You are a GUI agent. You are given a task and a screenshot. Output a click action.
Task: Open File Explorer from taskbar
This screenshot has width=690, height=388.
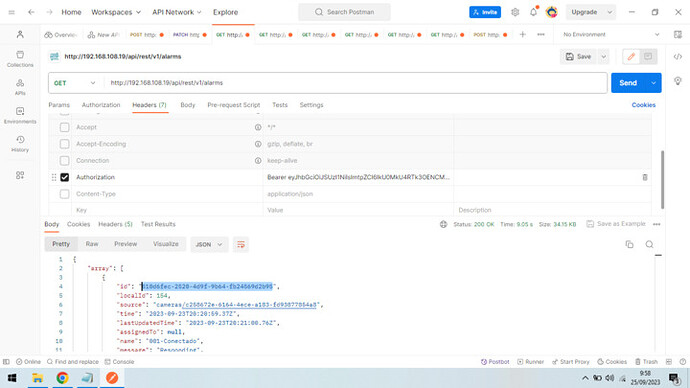(x=37, y=378)
